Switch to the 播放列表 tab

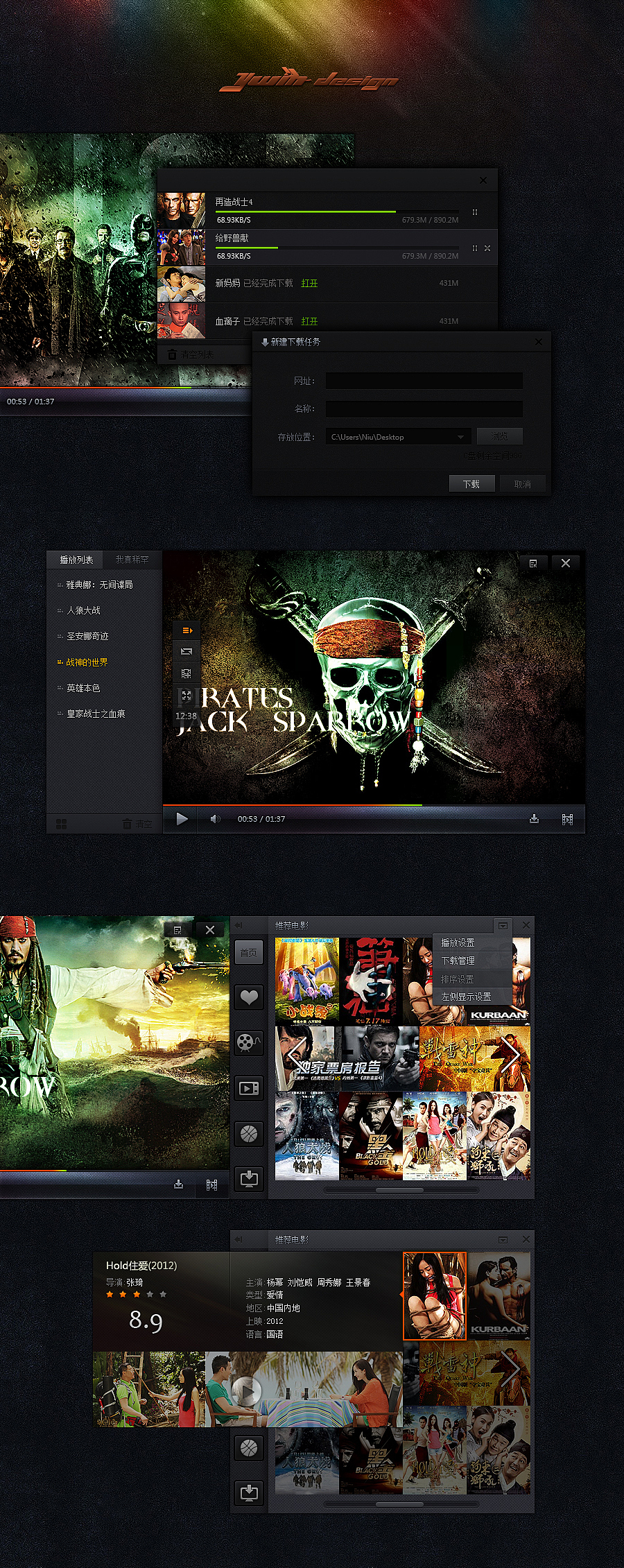[x=76, y=560]
